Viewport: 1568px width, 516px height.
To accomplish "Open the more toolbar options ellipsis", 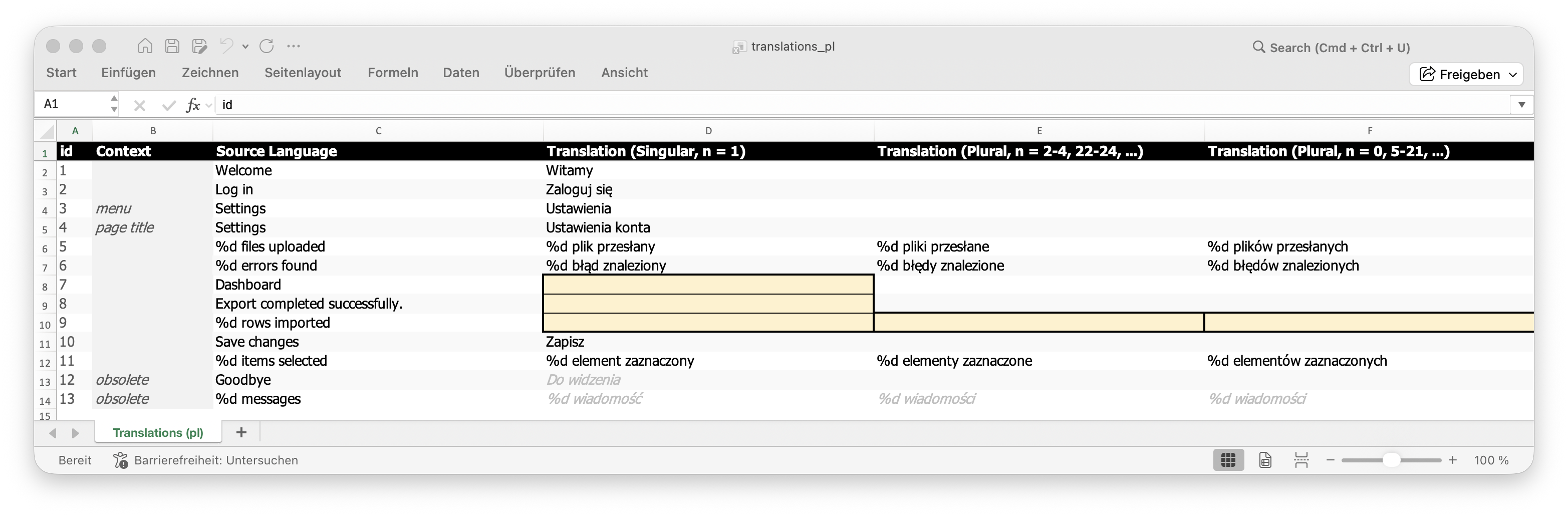I will tap(294, 46).
